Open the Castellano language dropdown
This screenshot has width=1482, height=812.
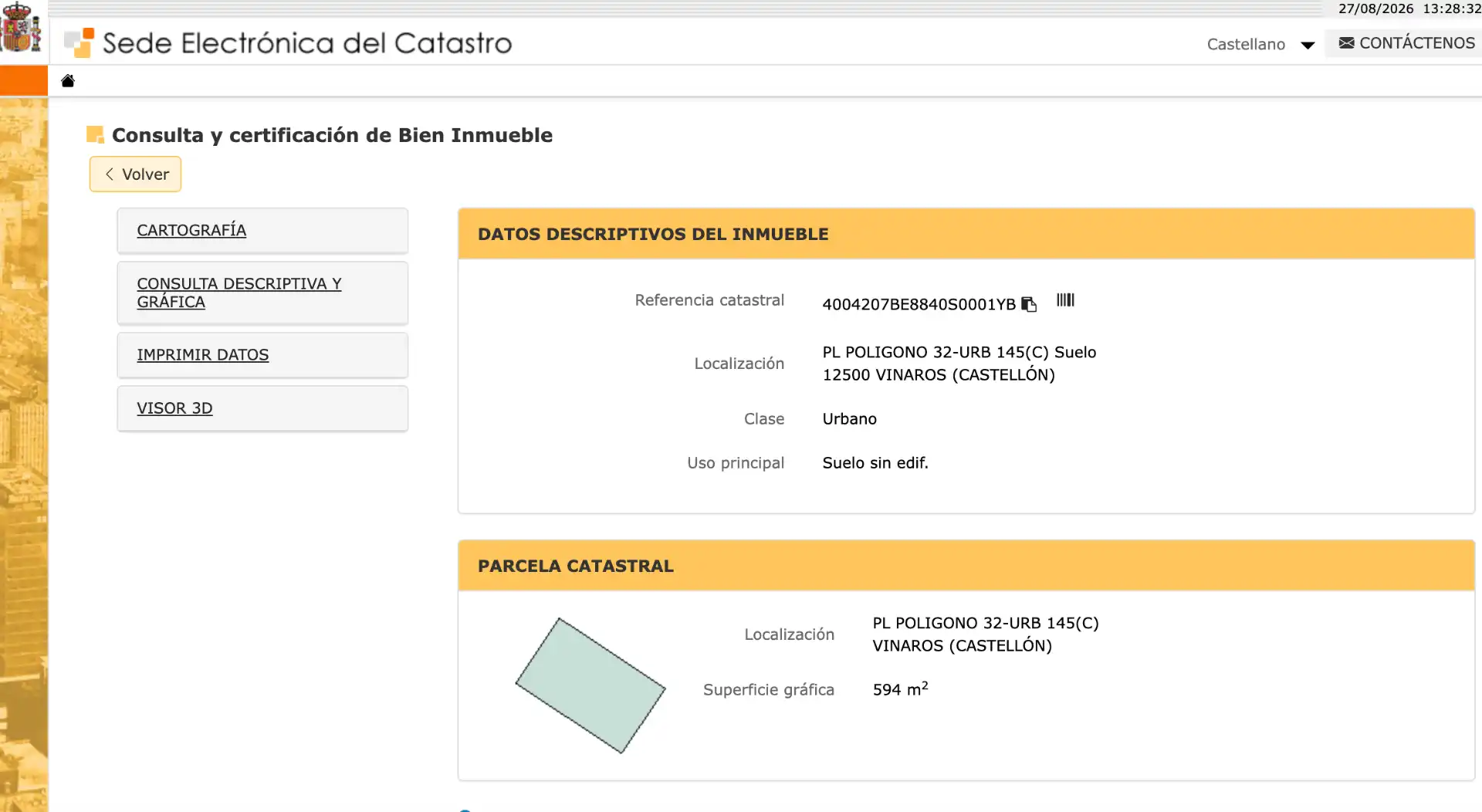click(1260, 44)
